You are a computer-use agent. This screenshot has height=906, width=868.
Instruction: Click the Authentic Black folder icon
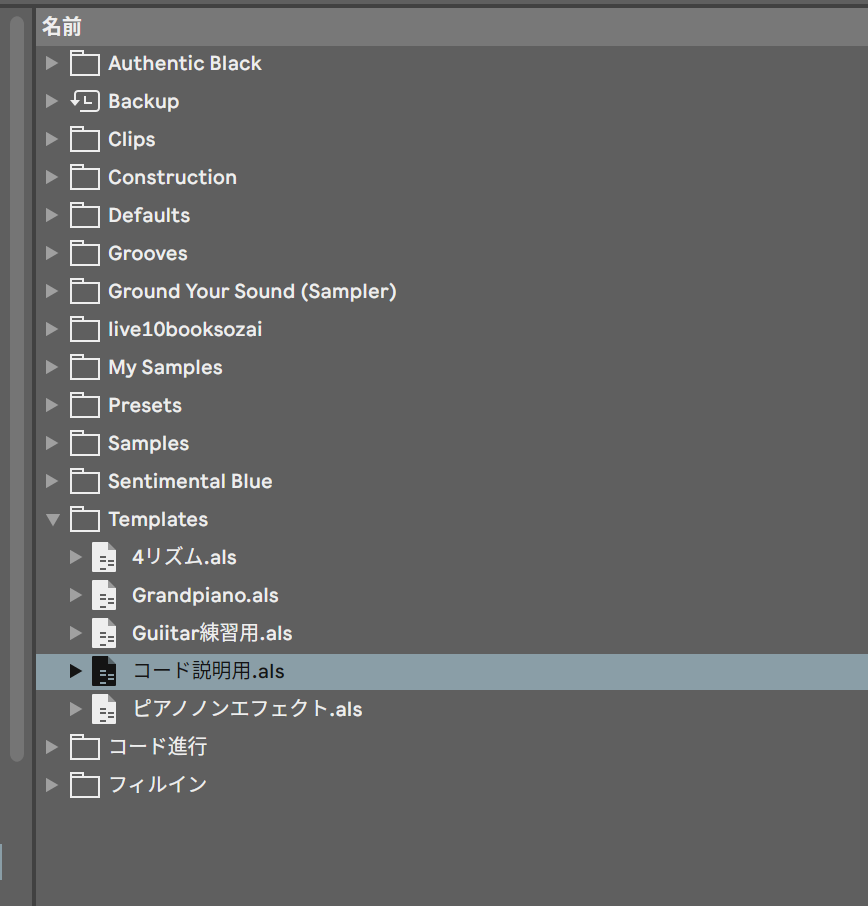85,63
